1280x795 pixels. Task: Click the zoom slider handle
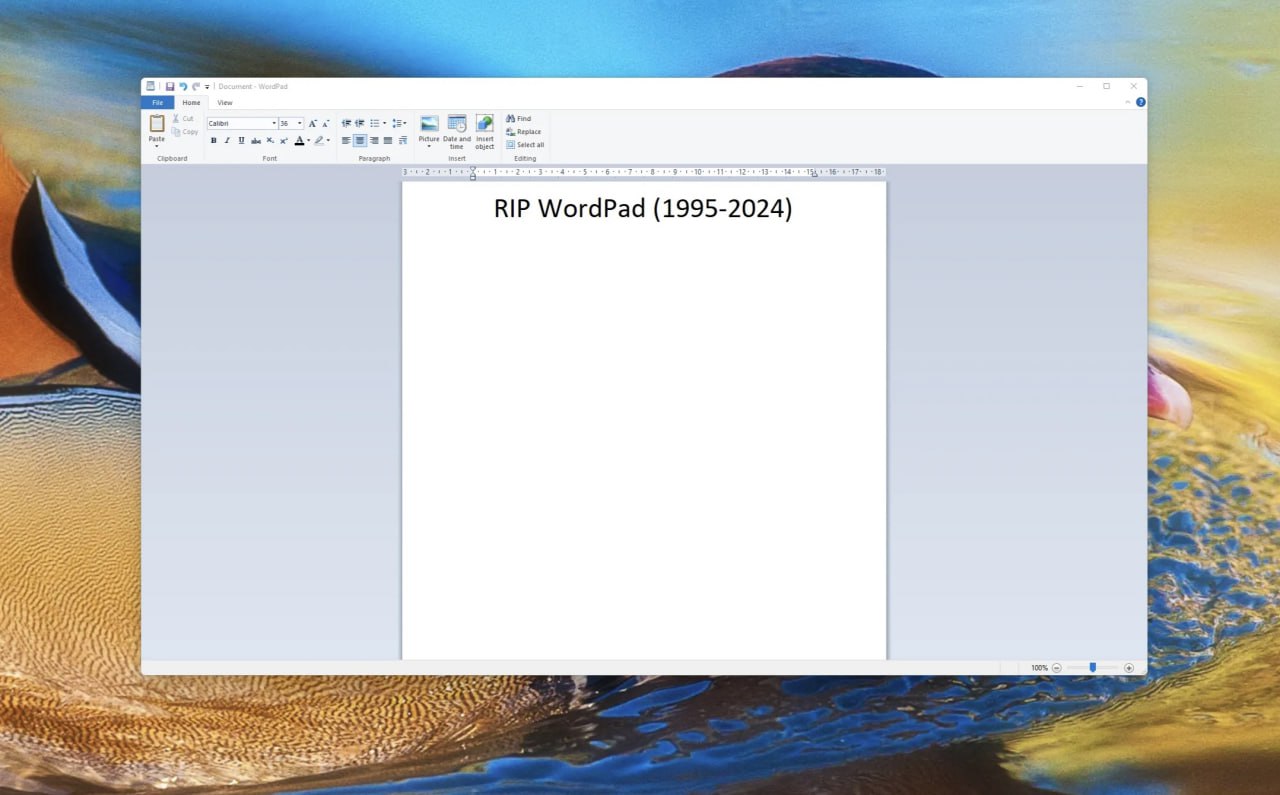tap(1093, 667)
